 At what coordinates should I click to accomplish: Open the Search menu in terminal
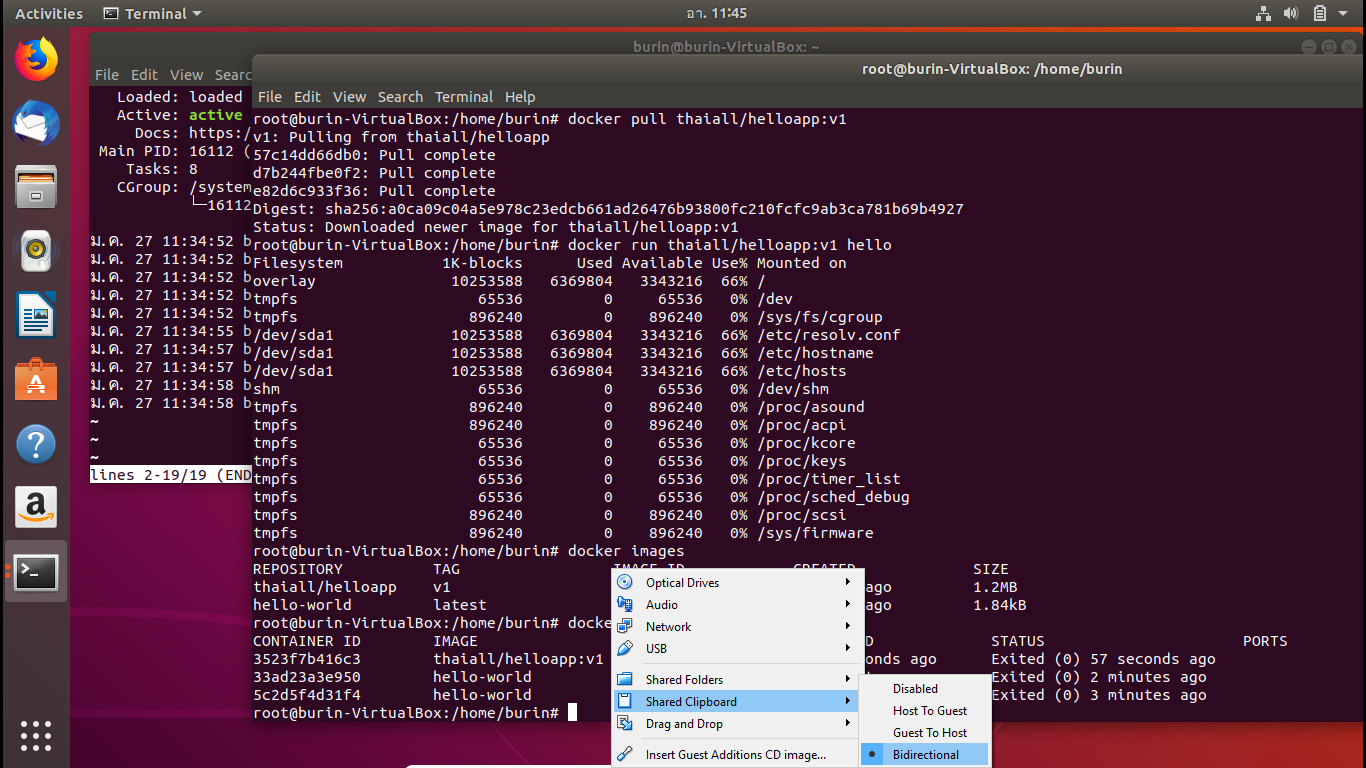(x=400, y=97)
